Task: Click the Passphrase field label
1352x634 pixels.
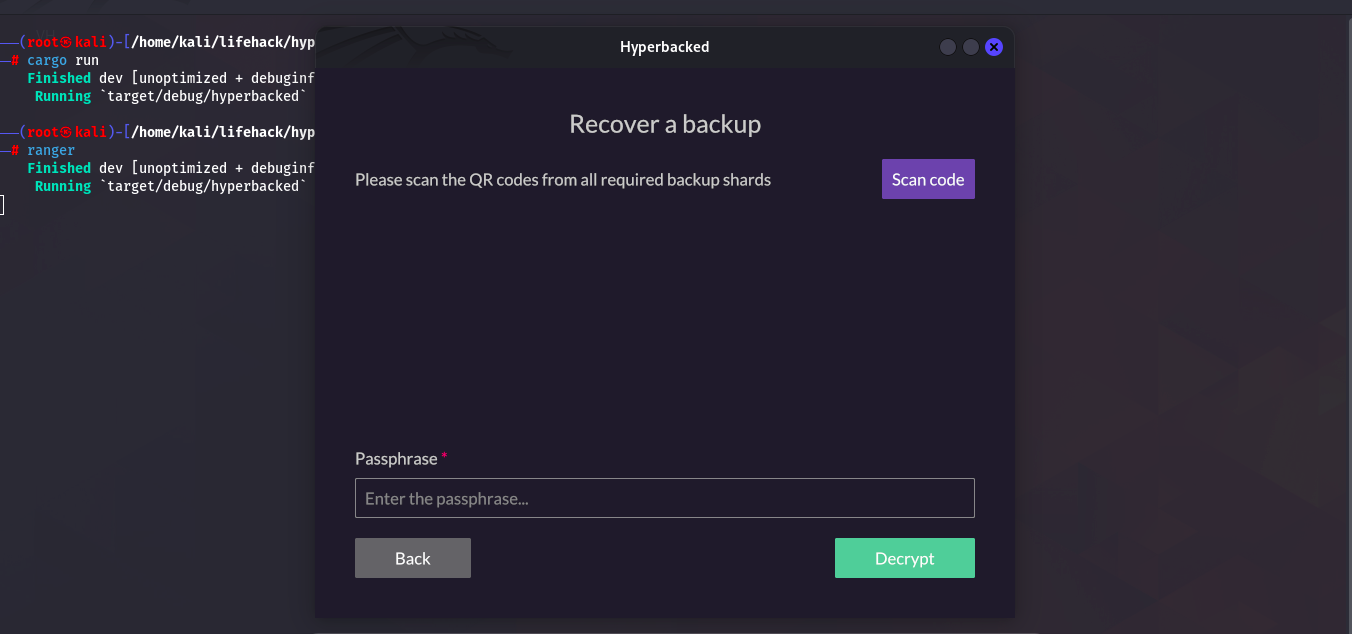Action: coord(396,458)
